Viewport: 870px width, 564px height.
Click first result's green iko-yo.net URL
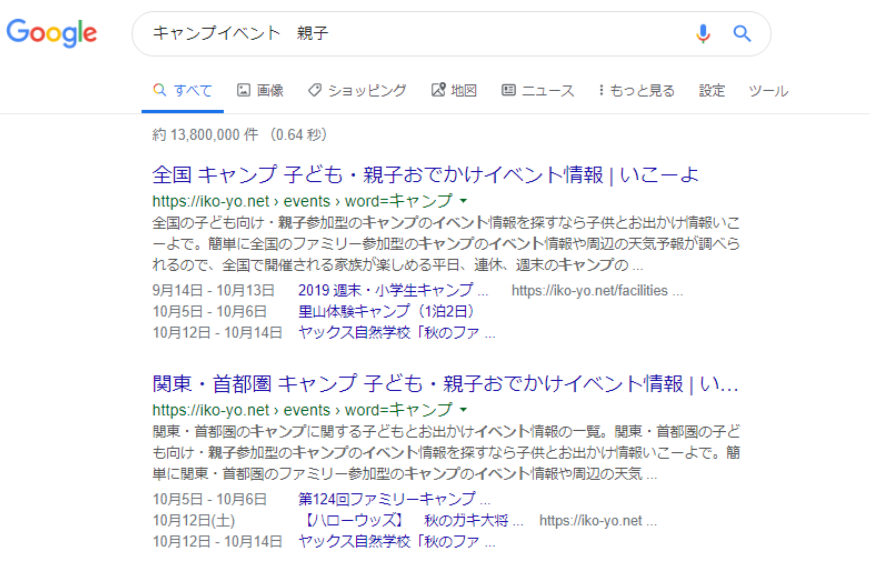pos(302,200)
